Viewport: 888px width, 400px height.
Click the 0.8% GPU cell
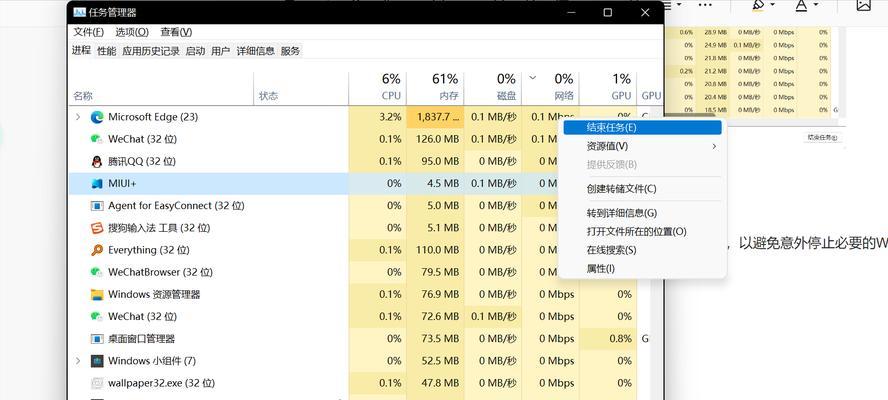coord(608,339)
